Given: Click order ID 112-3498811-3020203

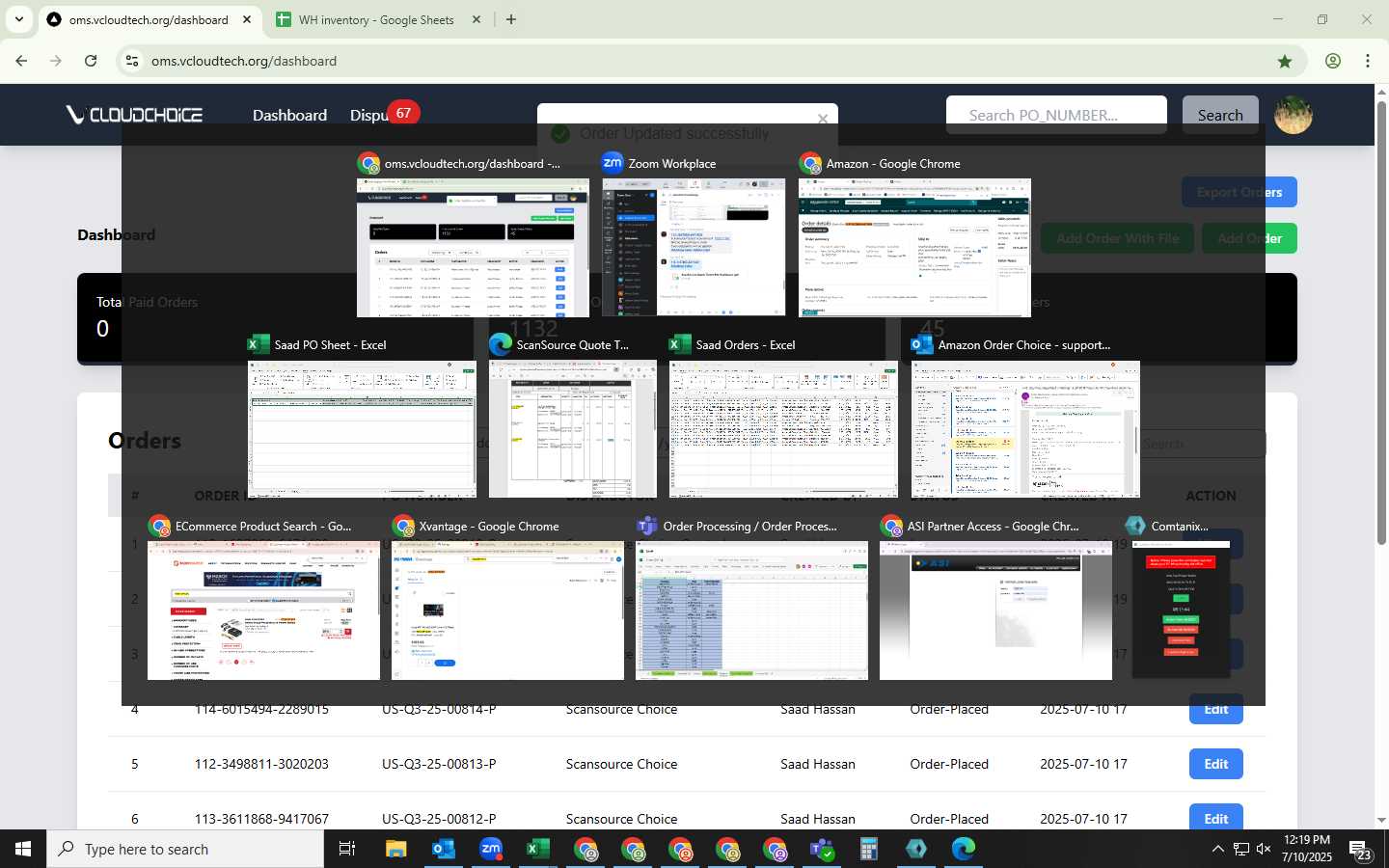Looking at the screenshot, I should (261, 764).
